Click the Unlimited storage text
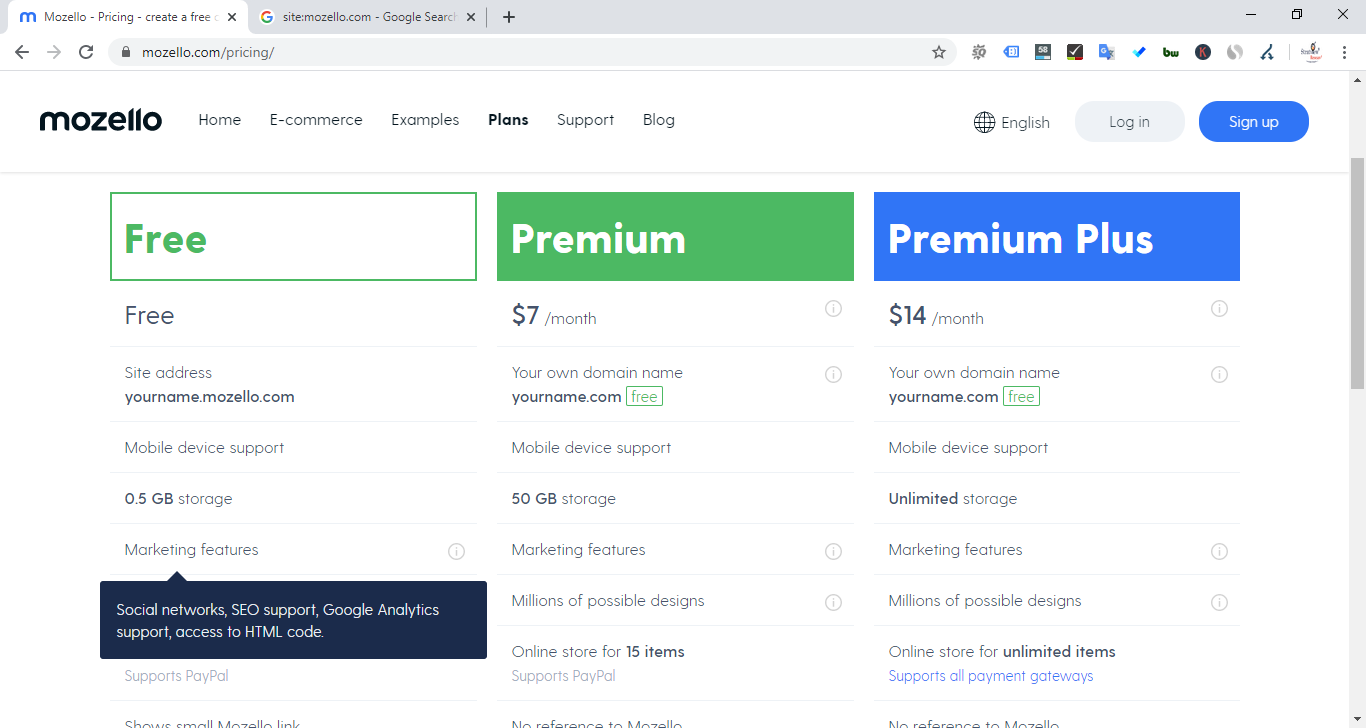The height and width of the screenshot is (728, 1366). [x=953, y=499]
